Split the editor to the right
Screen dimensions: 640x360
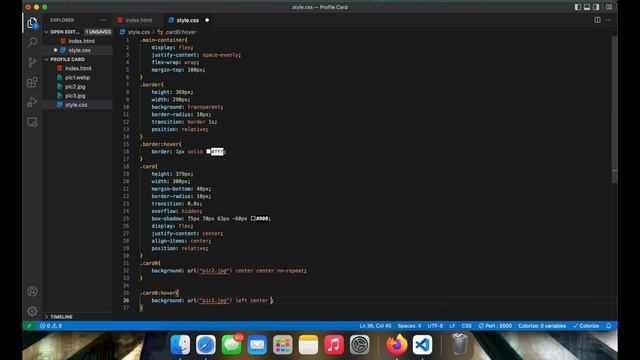[597, 20]
